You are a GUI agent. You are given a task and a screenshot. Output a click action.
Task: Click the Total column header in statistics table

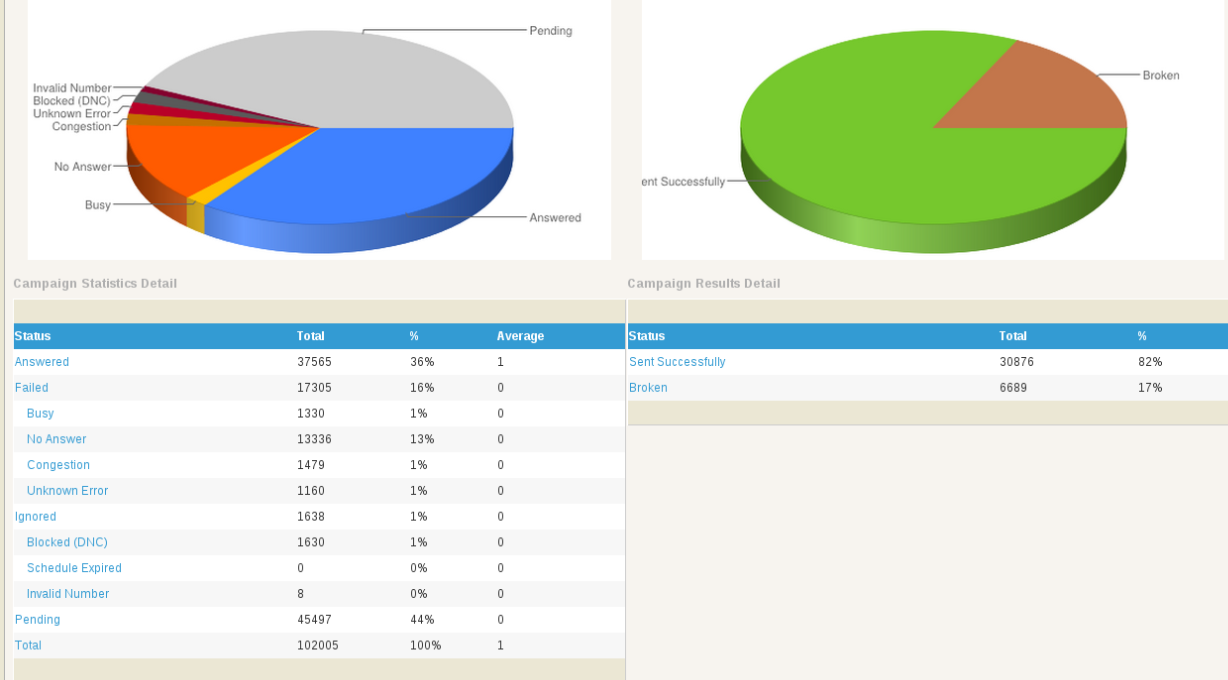(311, 336)
